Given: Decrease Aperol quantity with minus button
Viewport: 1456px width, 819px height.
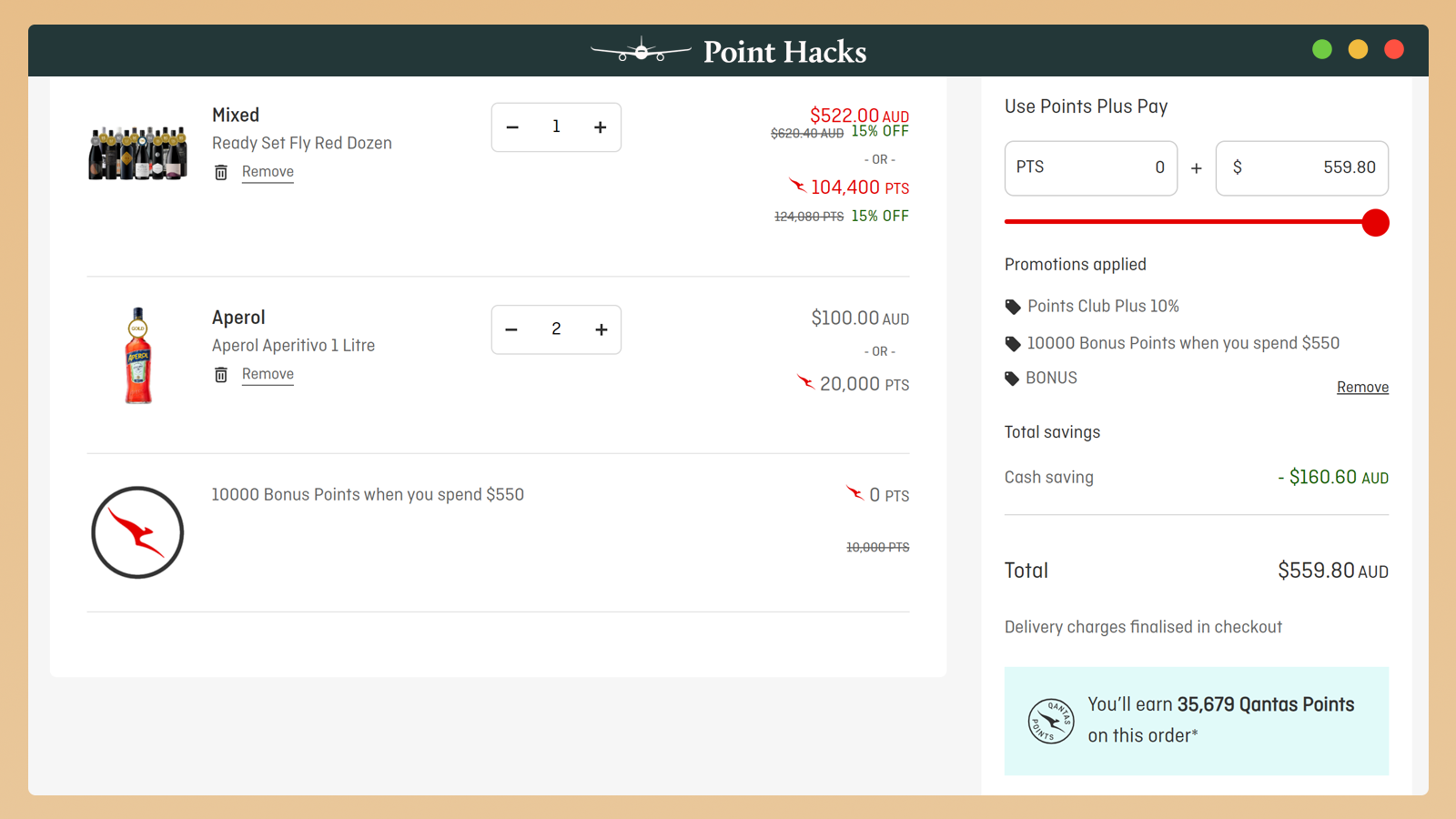Looking at the screenshot, I should pyautogui.click(x=511, y=329).
